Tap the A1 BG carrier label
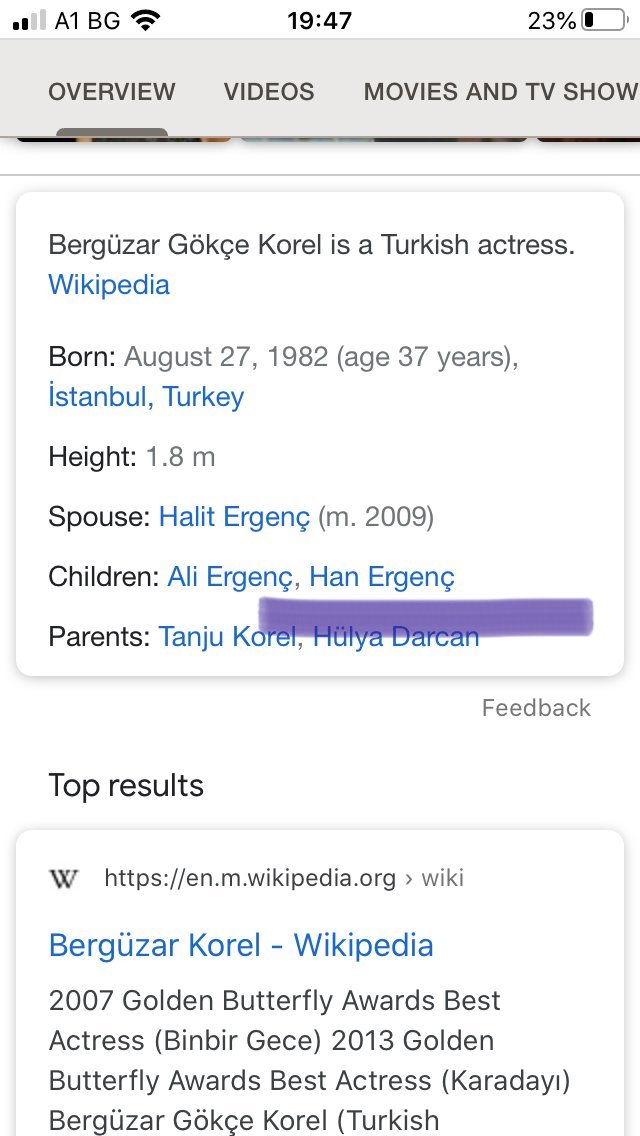This screenshot has height=1136, width=640. (x=88, y=20)
